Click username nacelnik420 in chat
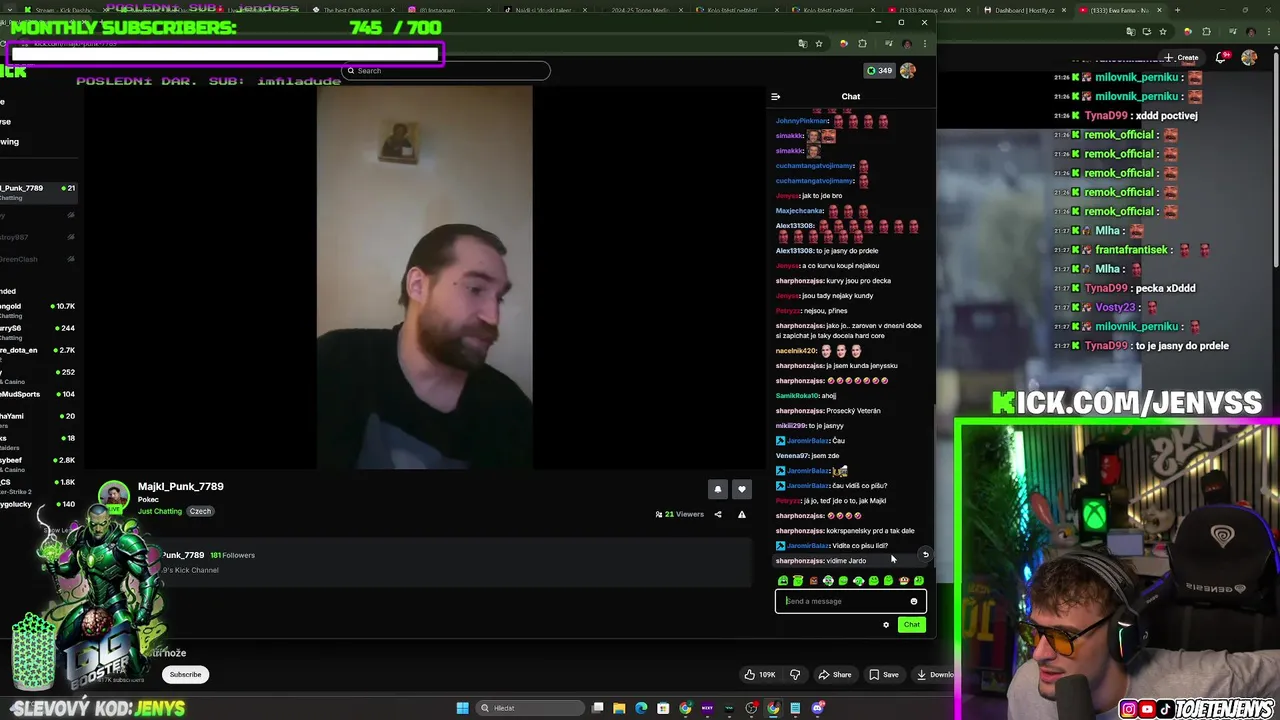This screenshot has height=720, width=1280. point(796,351)
